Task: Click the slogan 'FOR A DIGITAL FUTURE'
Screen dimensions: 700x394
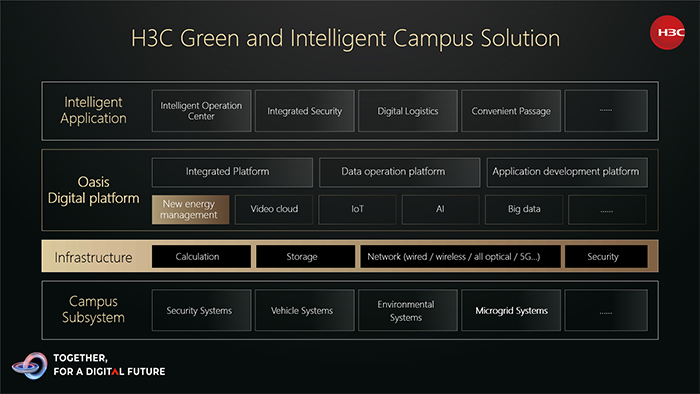Action: [109, 371]
